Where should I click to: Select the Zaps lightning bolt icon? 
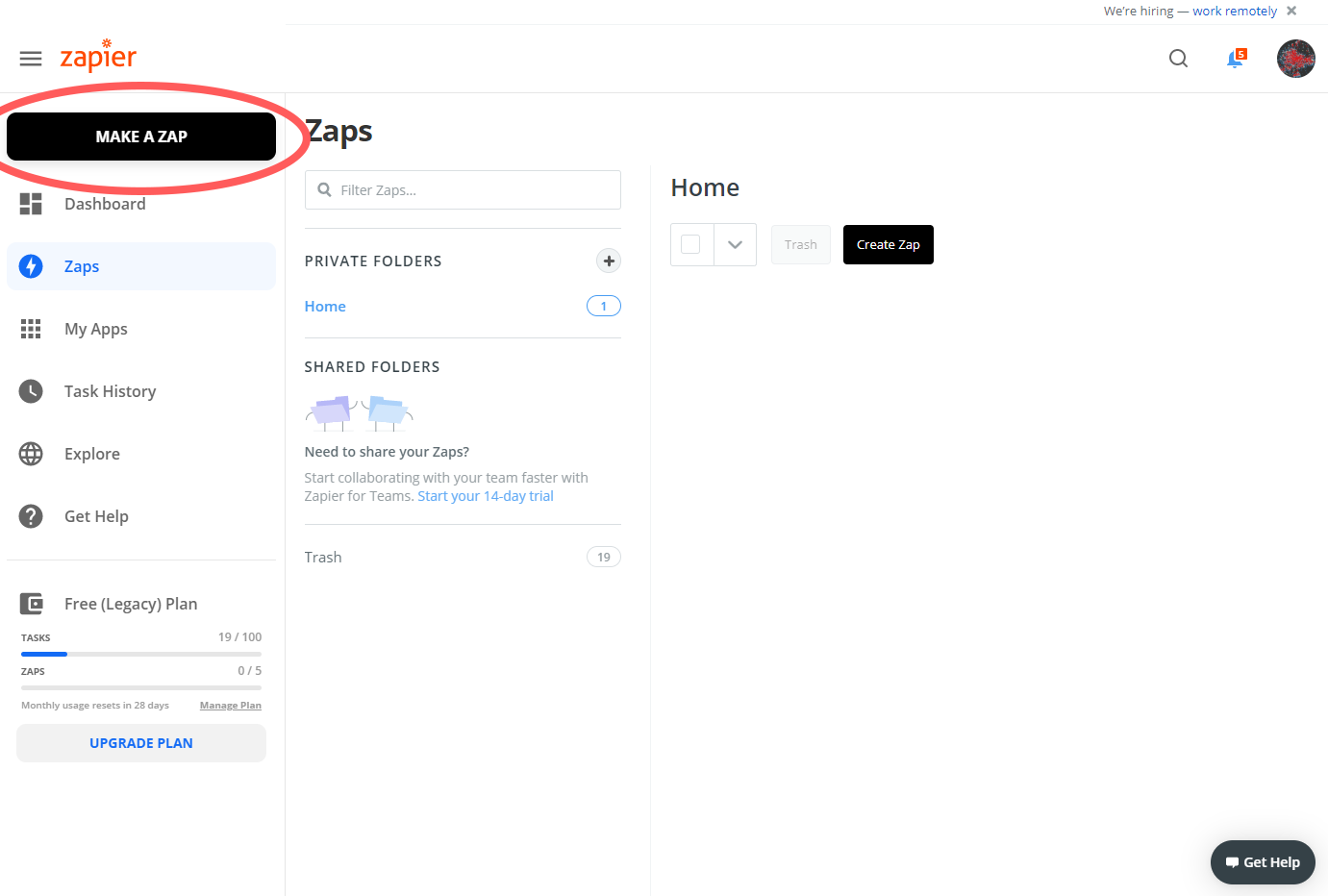tap(30, 266)
